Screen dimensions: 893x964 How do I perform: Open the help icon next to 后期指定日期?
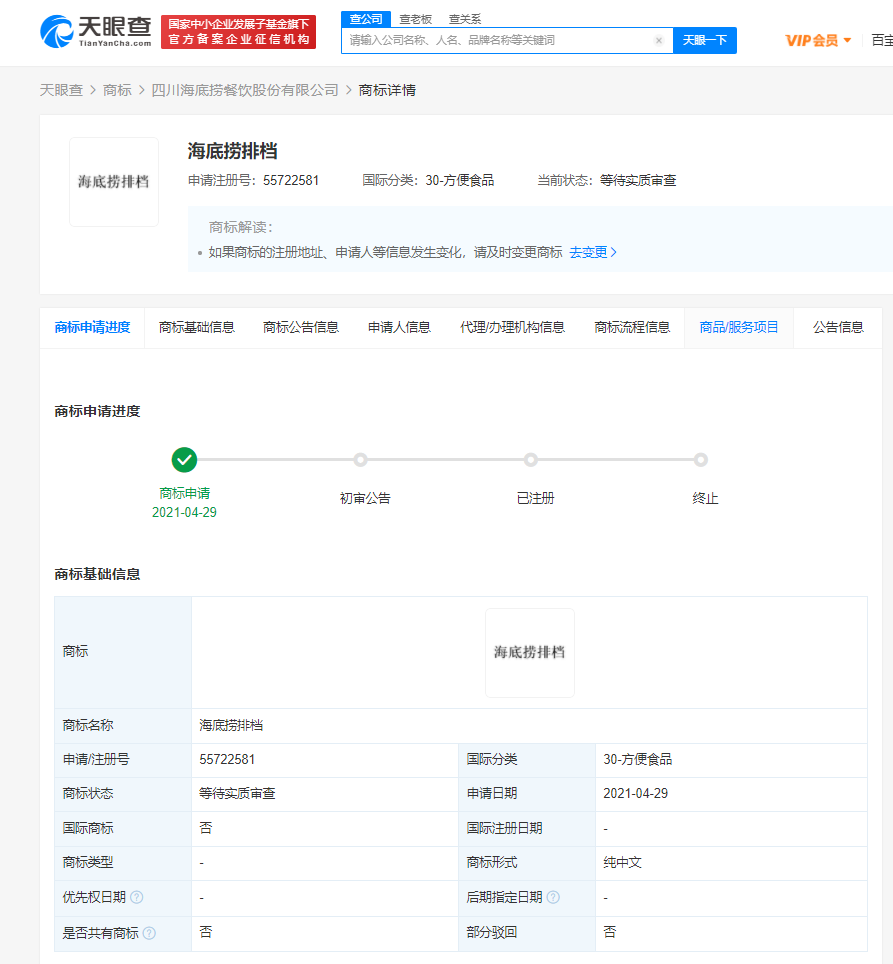[x=553, y=898]
